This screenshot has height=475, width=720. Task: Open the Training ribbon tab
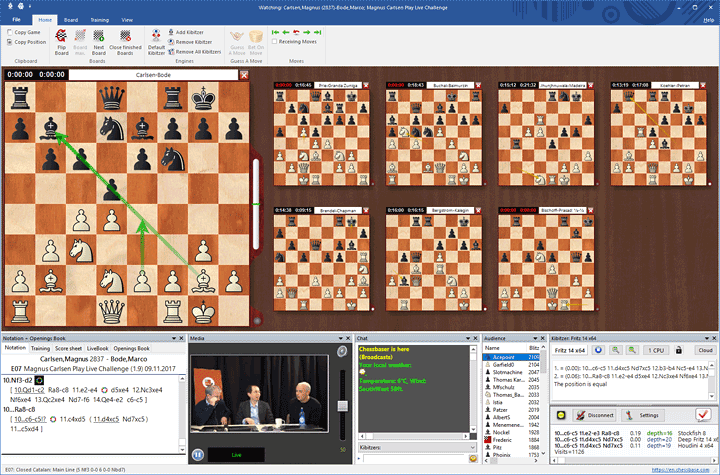coord(99,19)
